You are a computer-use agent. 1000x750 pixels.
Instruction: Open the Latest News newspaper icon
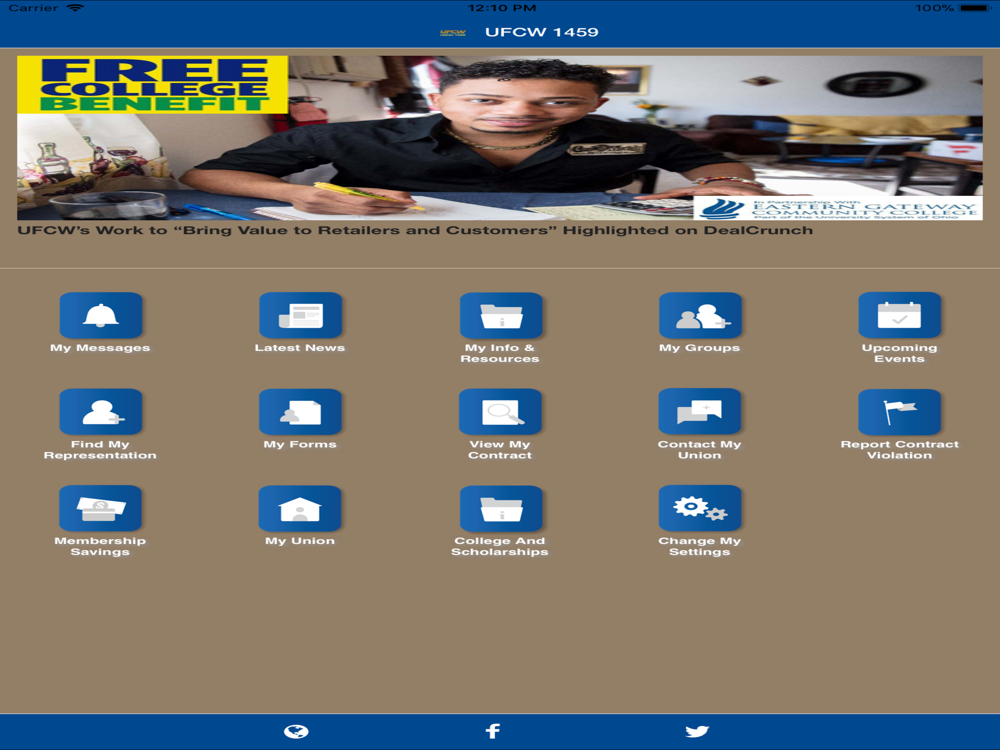300,315
